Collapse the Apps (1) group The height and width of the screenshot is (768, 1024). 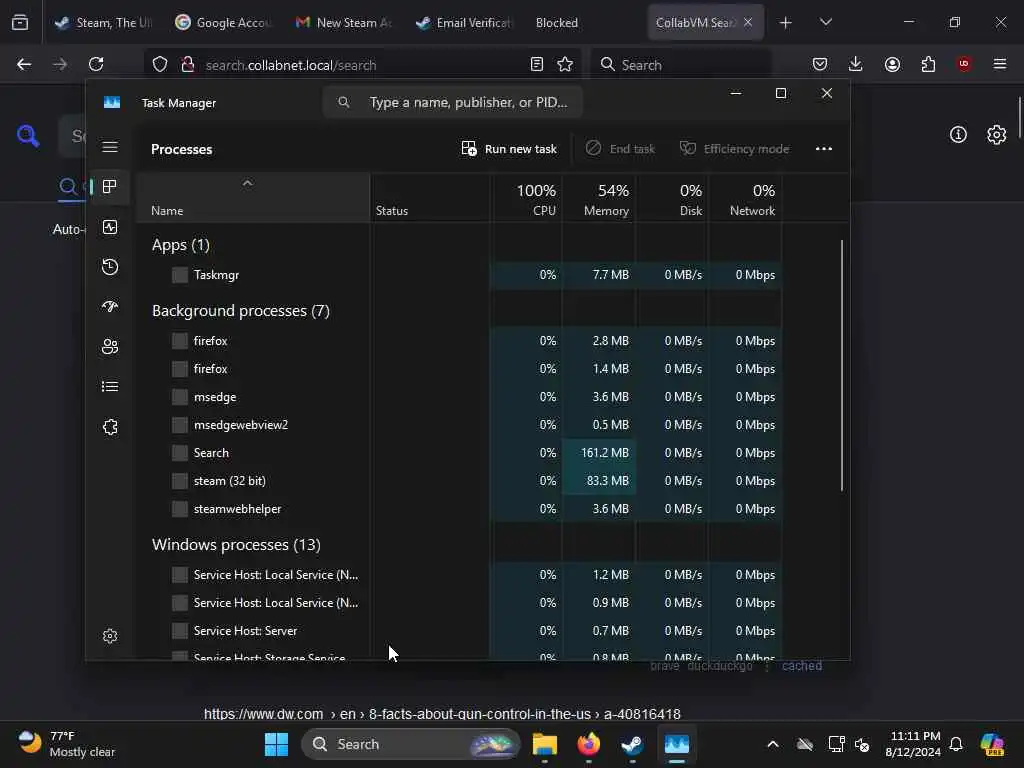[180, 245]
